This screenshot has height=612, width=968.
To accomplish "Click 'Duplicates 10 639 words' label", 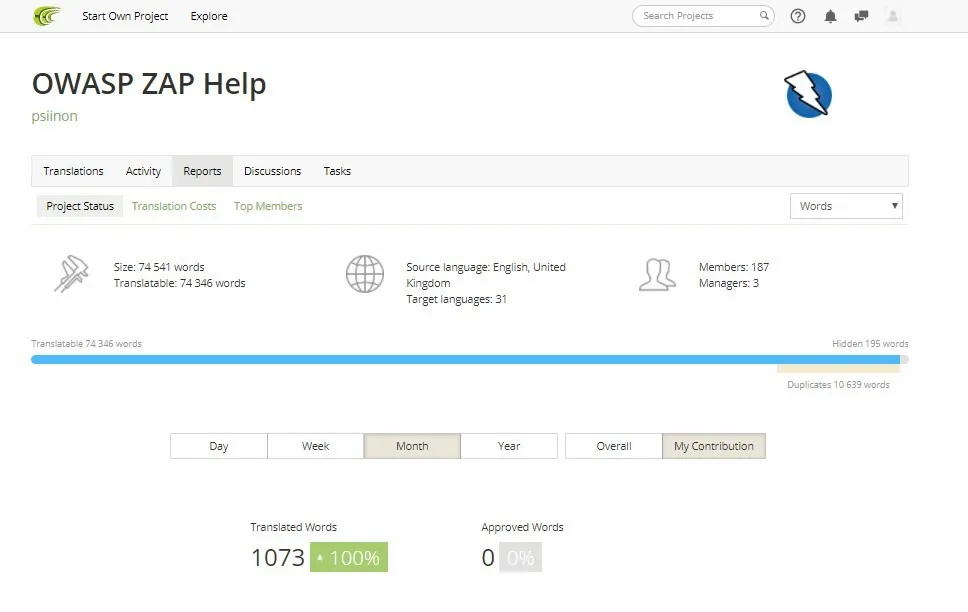I will (x=838, y=385).
